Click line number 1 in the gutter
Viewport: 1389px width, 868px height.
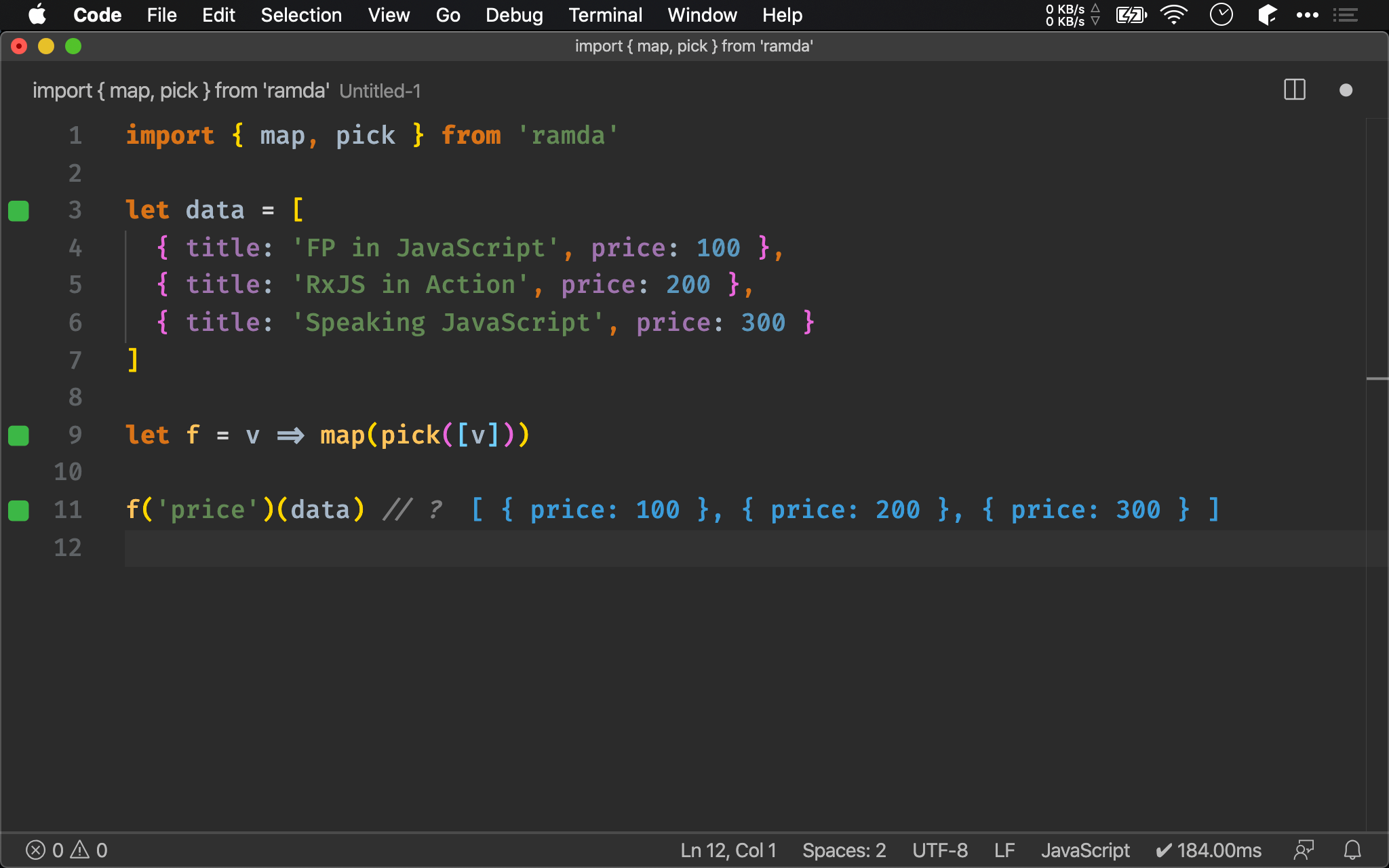tap(75, 136)
